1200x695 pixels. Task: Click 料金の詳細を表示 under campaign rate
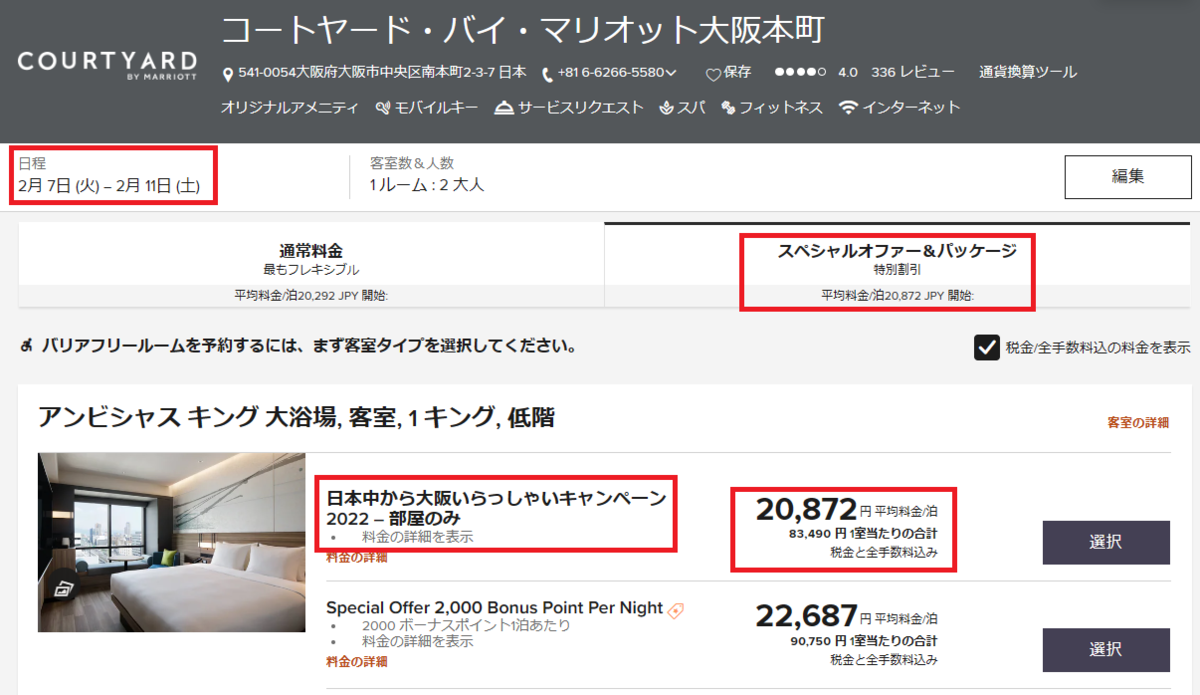tap(417, 537)
